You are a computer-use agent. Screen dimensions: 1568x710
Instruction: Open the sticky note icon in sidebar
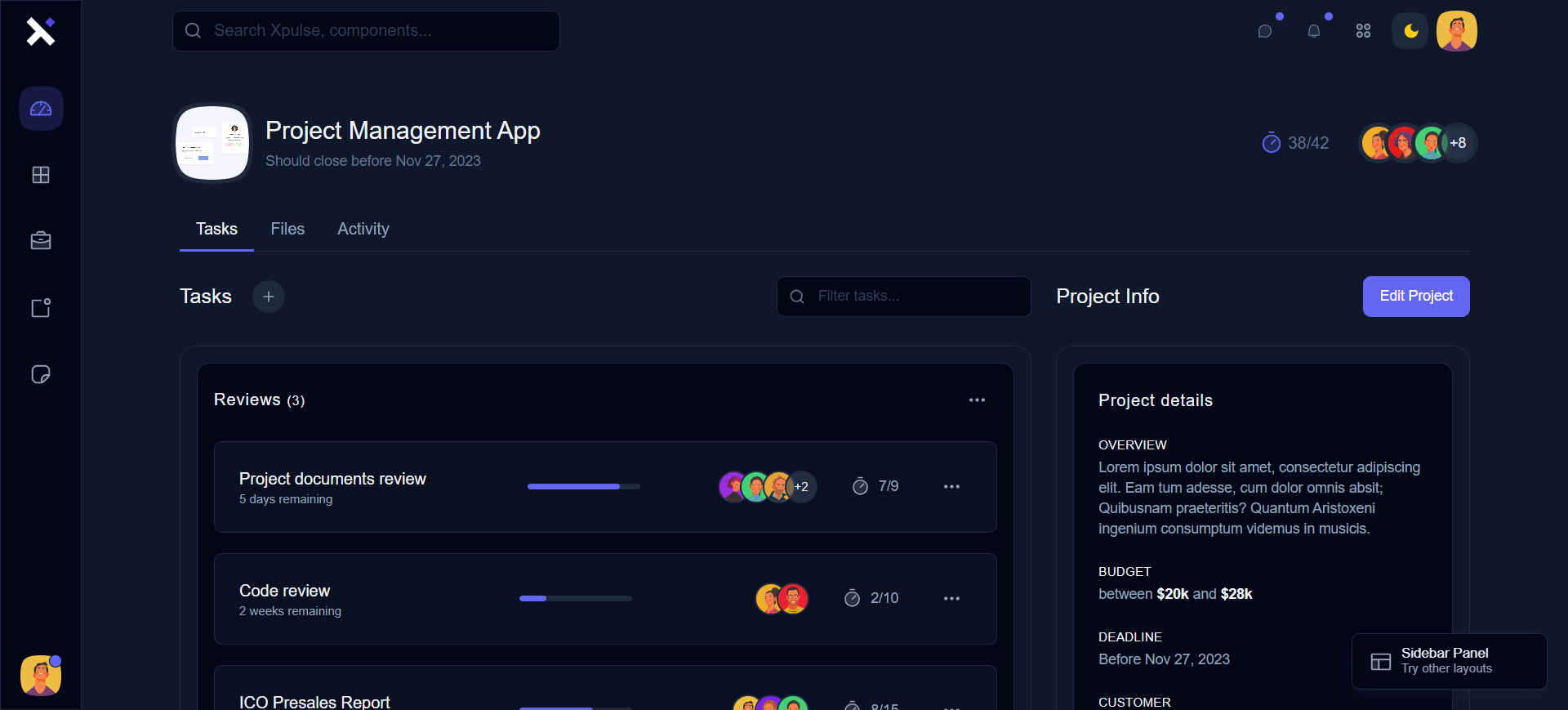pyautogui.click(x=41, y=374)
